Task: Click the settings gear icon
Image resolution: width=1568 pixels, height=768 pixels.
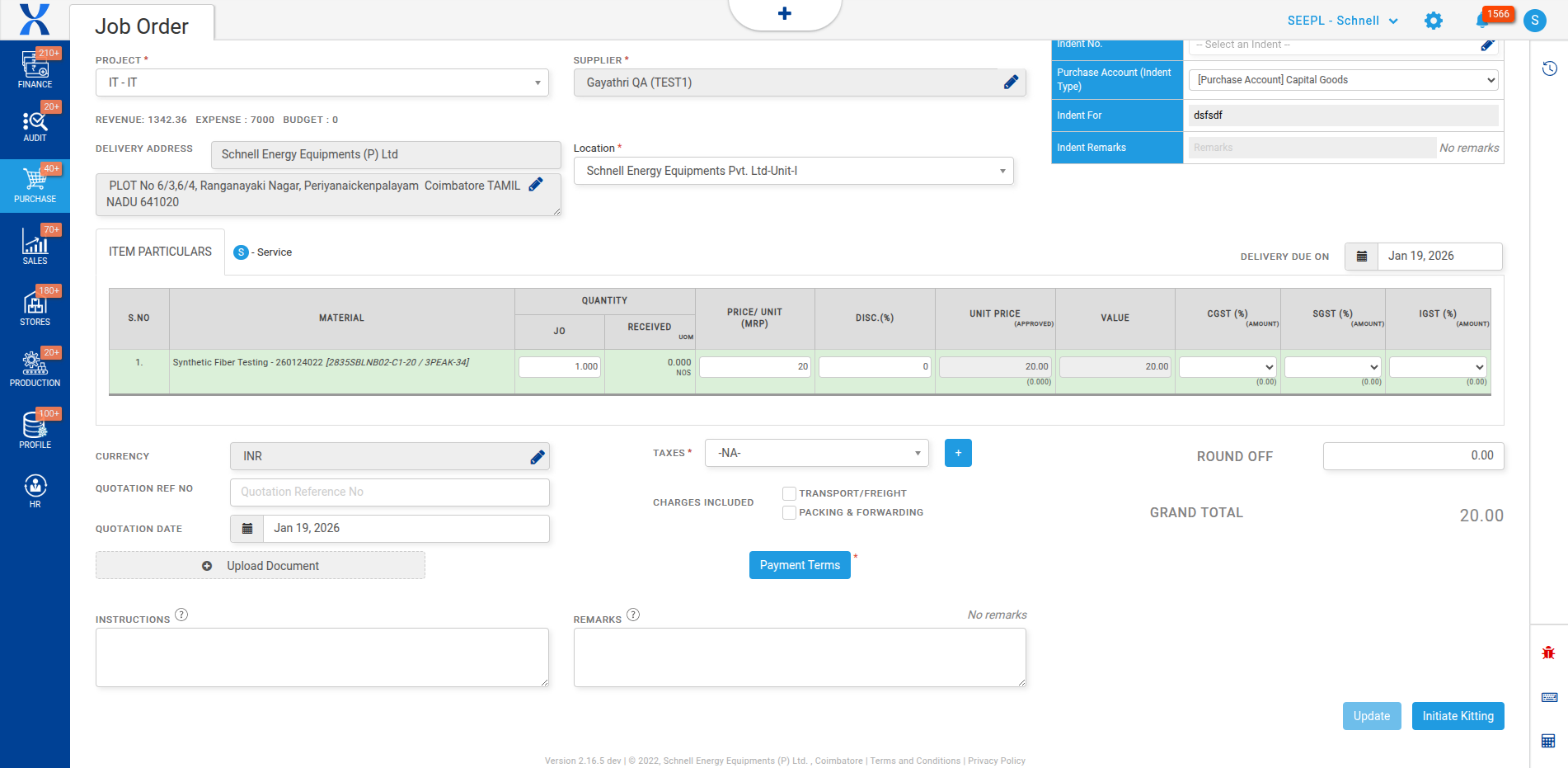Action: (x=1434, y=21)
